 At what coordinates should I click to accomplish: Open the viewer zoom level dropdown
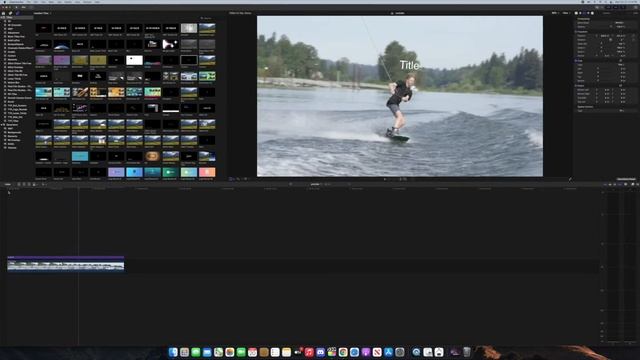click(x=555, y=13)
